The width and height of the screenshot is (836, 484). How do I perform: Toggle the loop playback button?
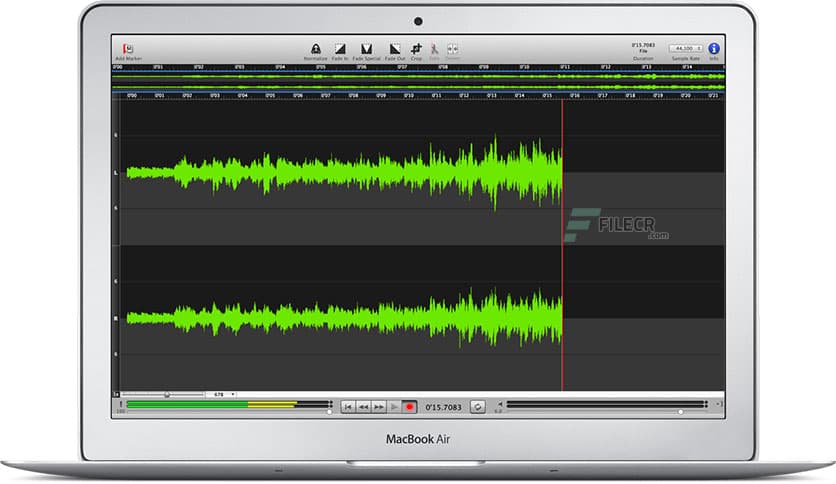(x=478, y=407)
